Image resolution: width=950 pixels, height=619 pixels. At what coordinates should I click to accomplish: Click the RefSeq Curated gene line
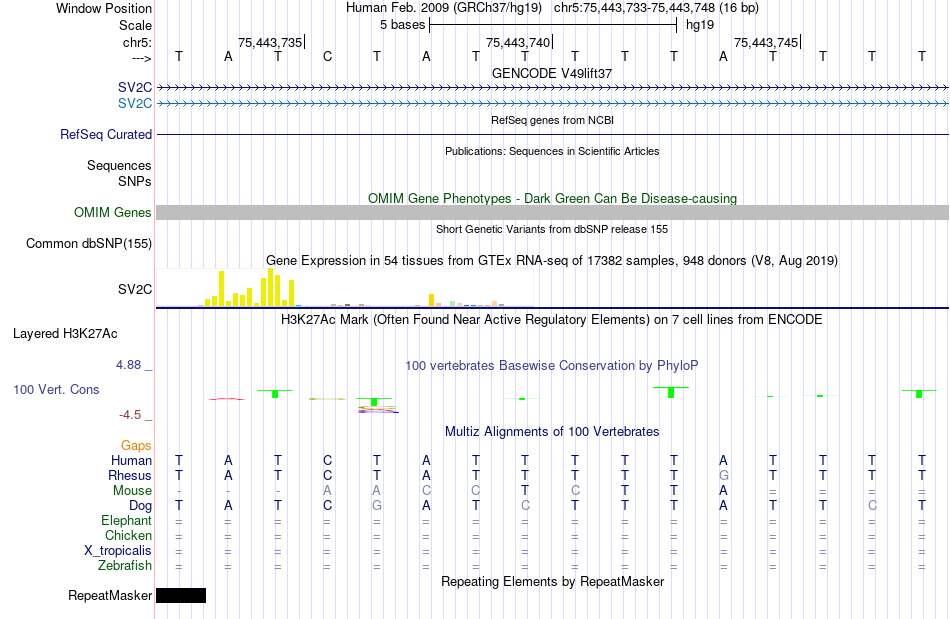(x=553, y=134)
